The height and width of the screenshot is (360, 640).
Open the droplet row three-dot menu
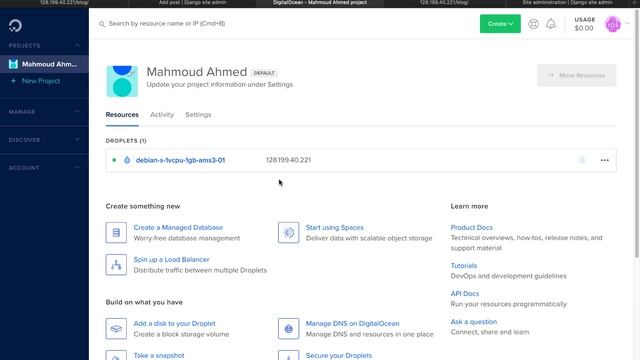[x=604, y=160]
